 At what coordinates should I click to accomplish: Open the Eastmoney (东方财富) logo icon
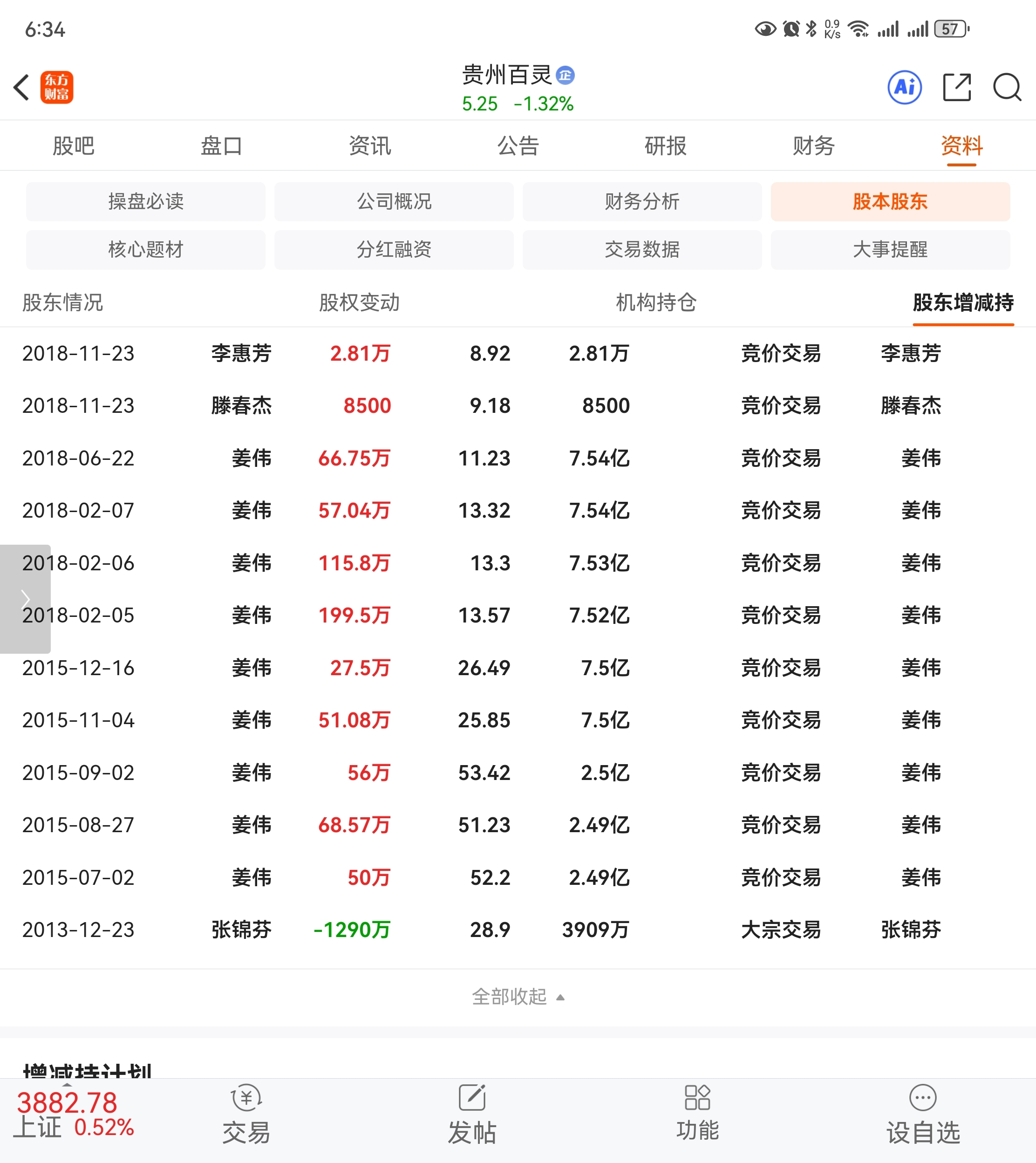click(x=57, y=88)
